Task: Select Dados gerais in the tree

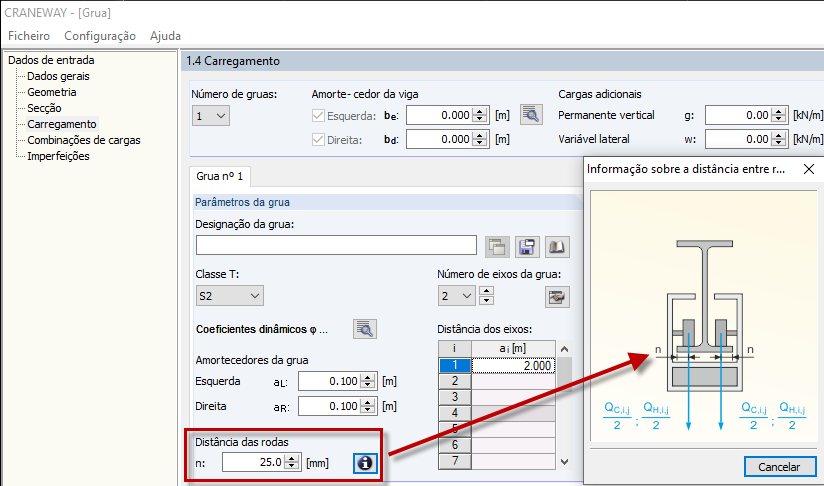Action: coord(58,76)
